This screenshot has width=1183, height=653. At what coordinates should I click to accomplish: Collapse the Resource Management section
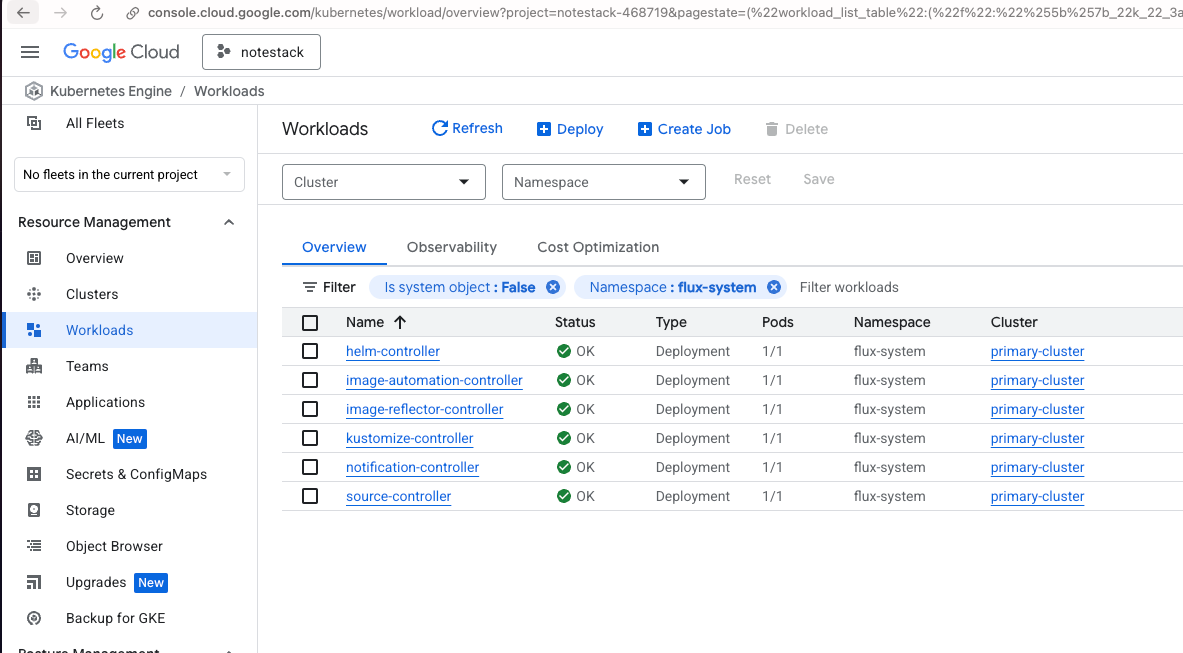click(229, 222)
